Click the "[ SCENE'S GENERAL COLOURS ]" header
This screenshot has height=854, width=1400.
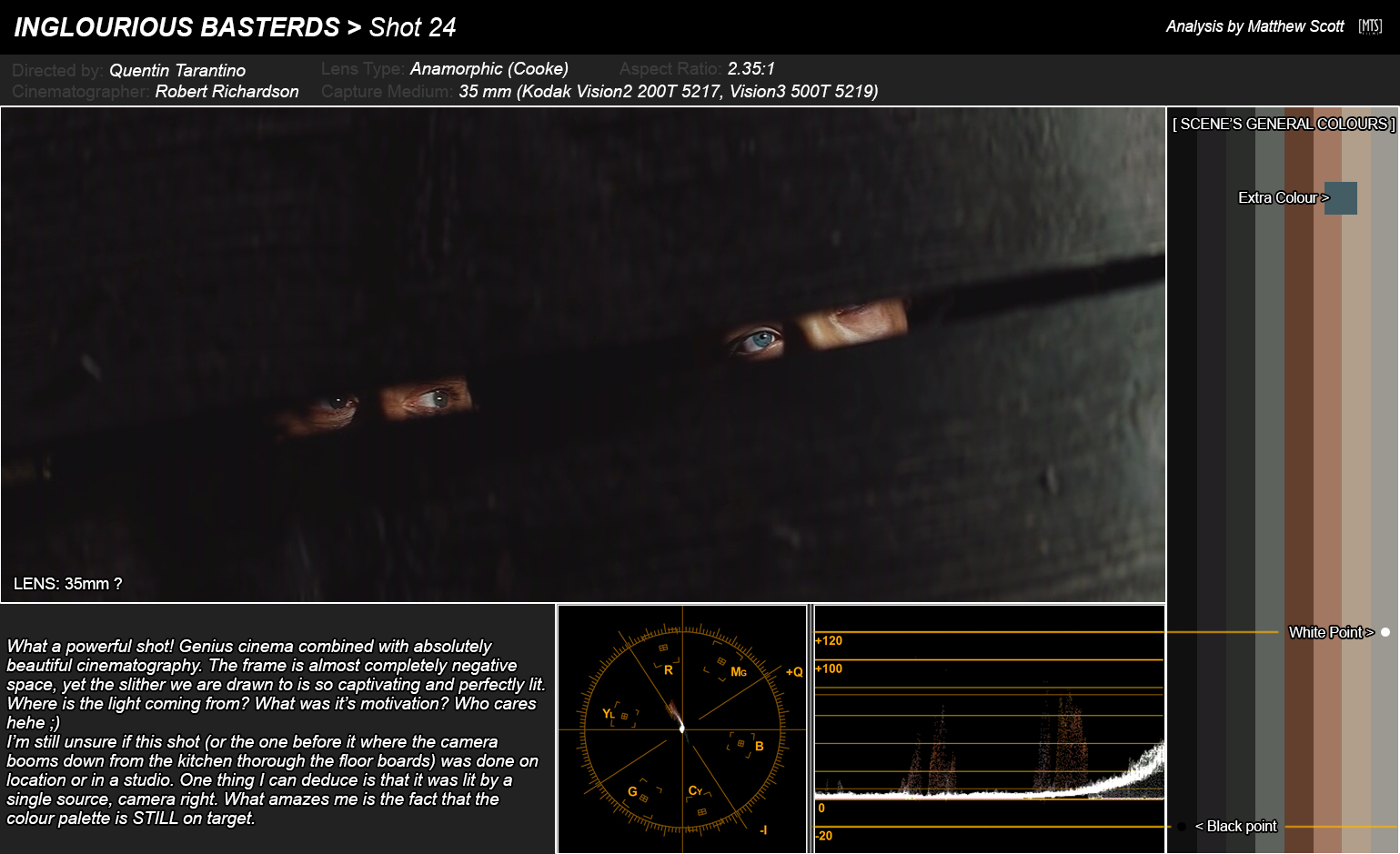point(1284,124)
